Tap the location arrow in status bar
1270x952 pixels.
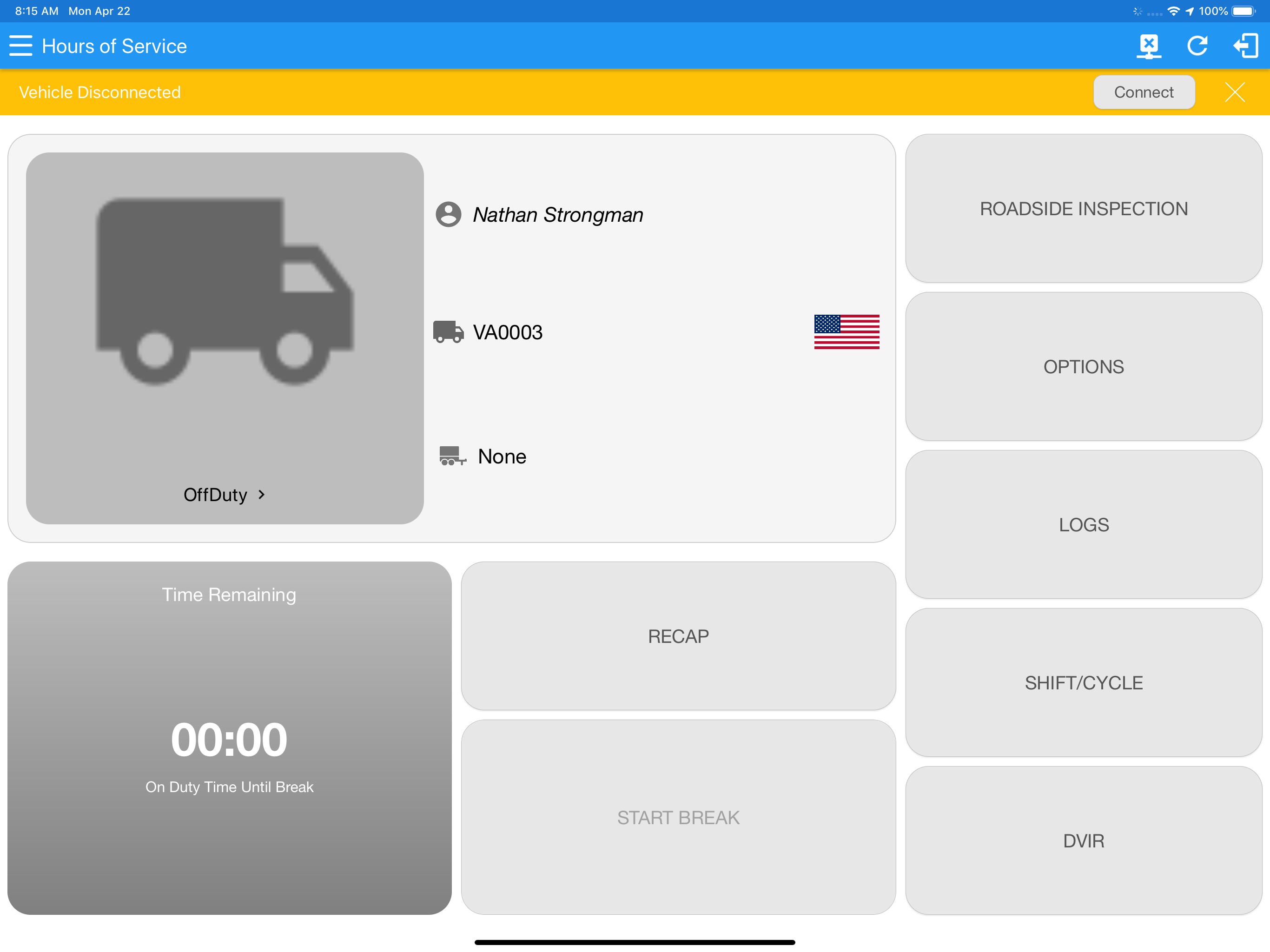click(1190, 11)
